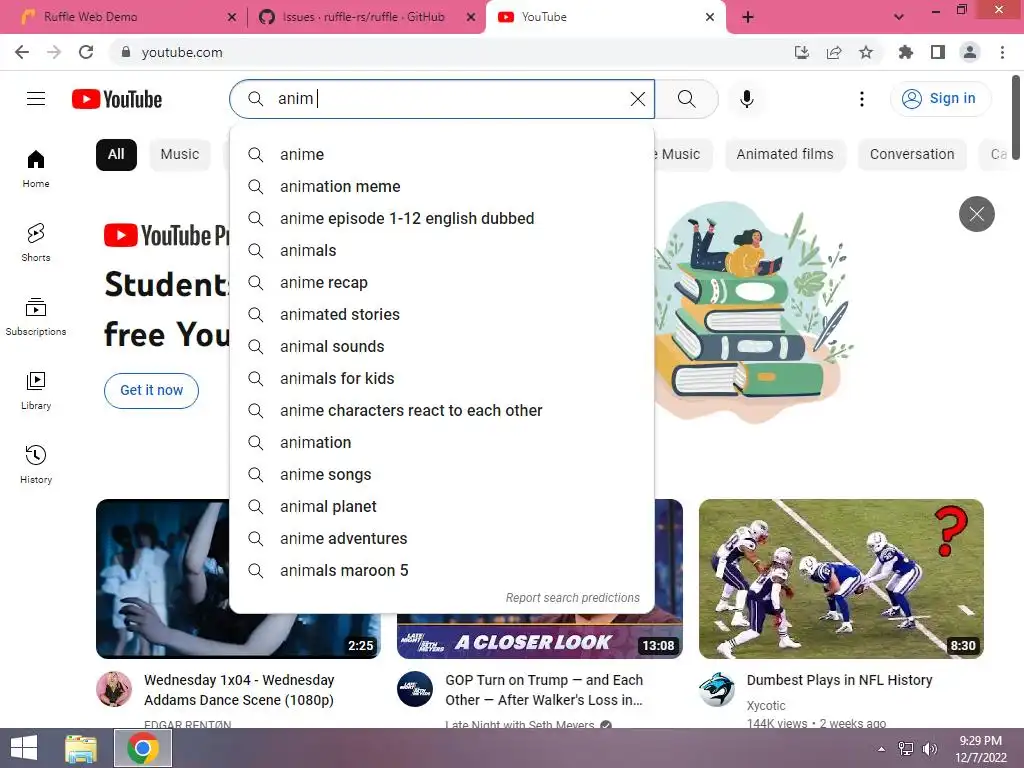Open Chrome three-dot menu
The width and height of the screenshot is (1024, 768).
pyautogui.click(x=1002, y=52)
